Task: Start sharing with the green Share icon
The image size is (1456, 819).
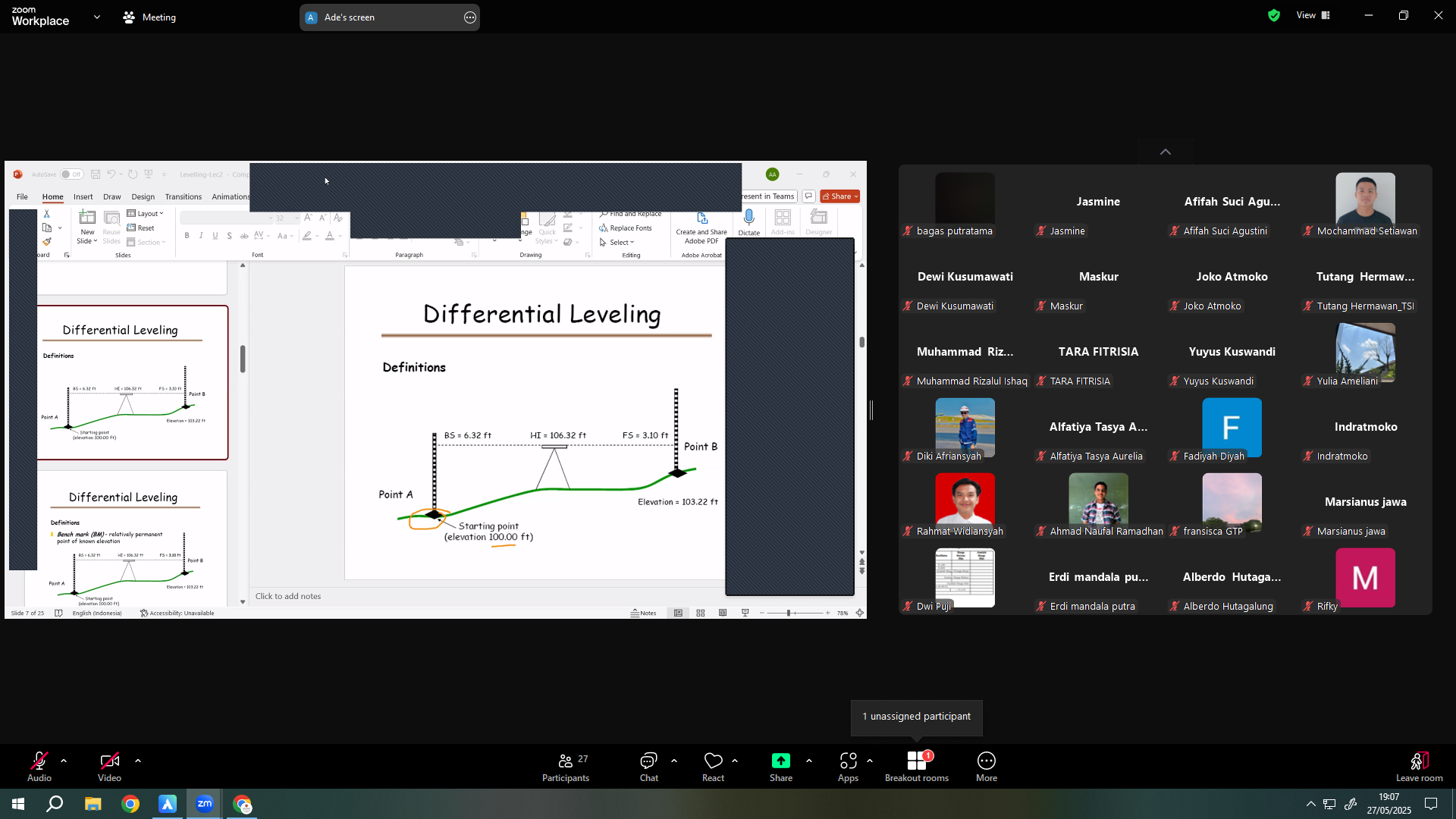Action: click(x=781, y=761)
